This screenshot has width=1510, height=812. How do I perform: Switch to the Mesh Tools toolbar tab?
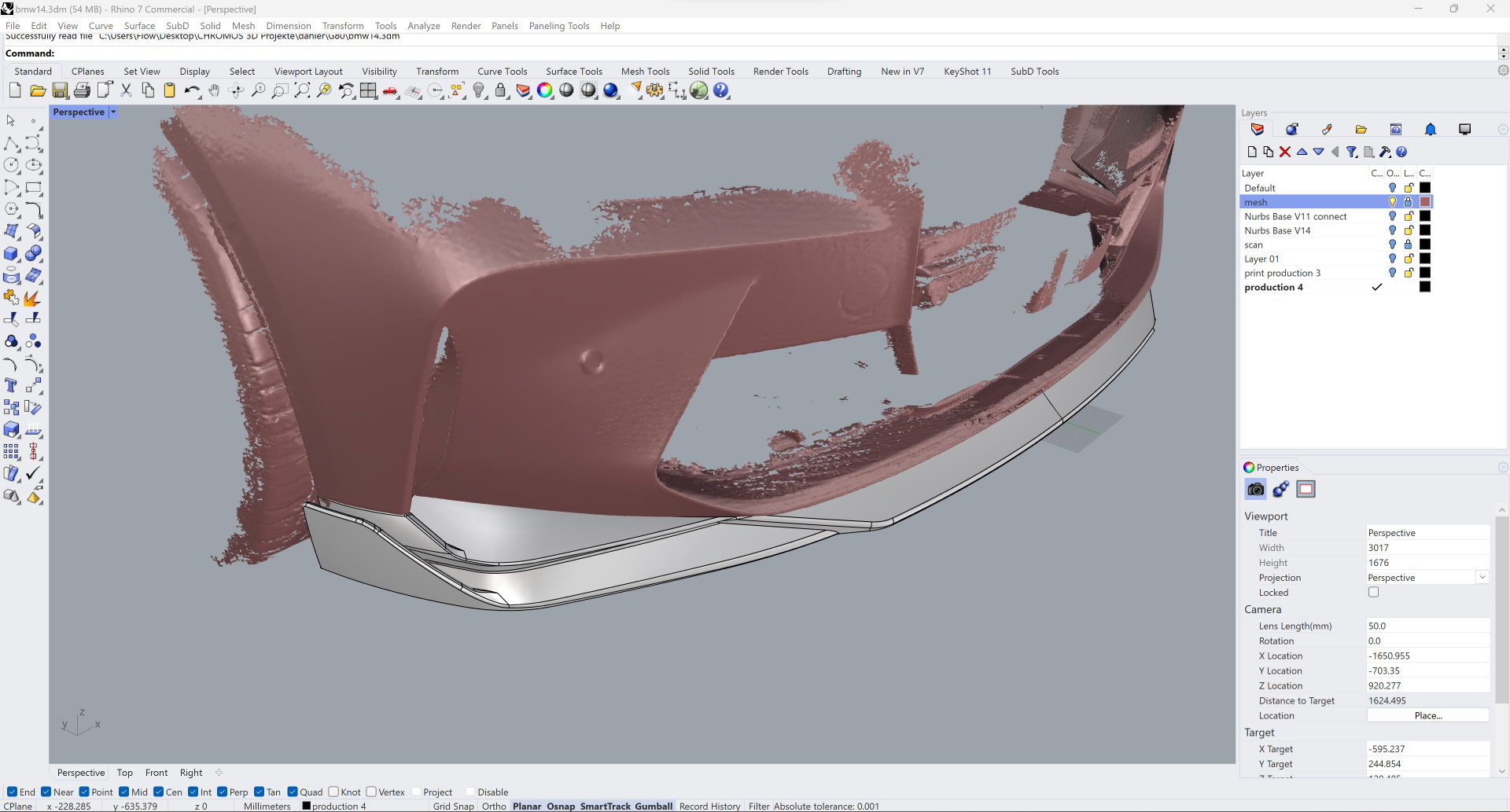coord(645,72)
